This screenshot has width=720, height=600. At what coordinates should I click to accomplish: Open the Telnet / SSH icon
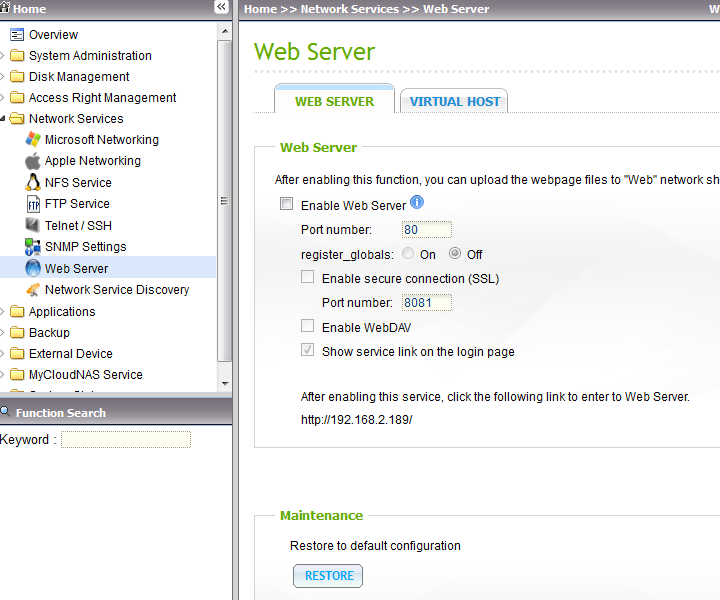(33, 226)
